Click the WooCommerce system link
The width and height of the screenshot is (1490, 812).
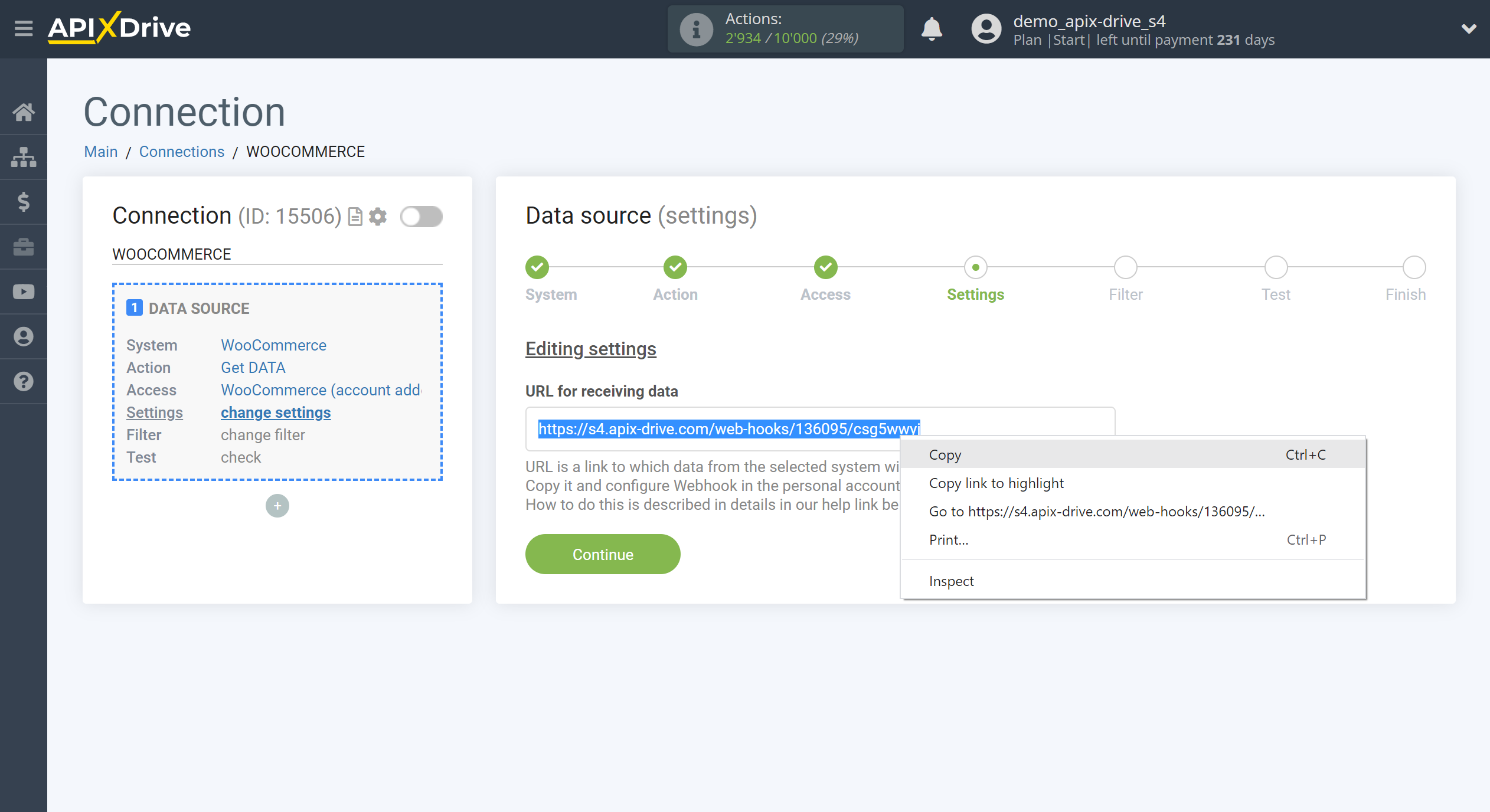(273, 345)
